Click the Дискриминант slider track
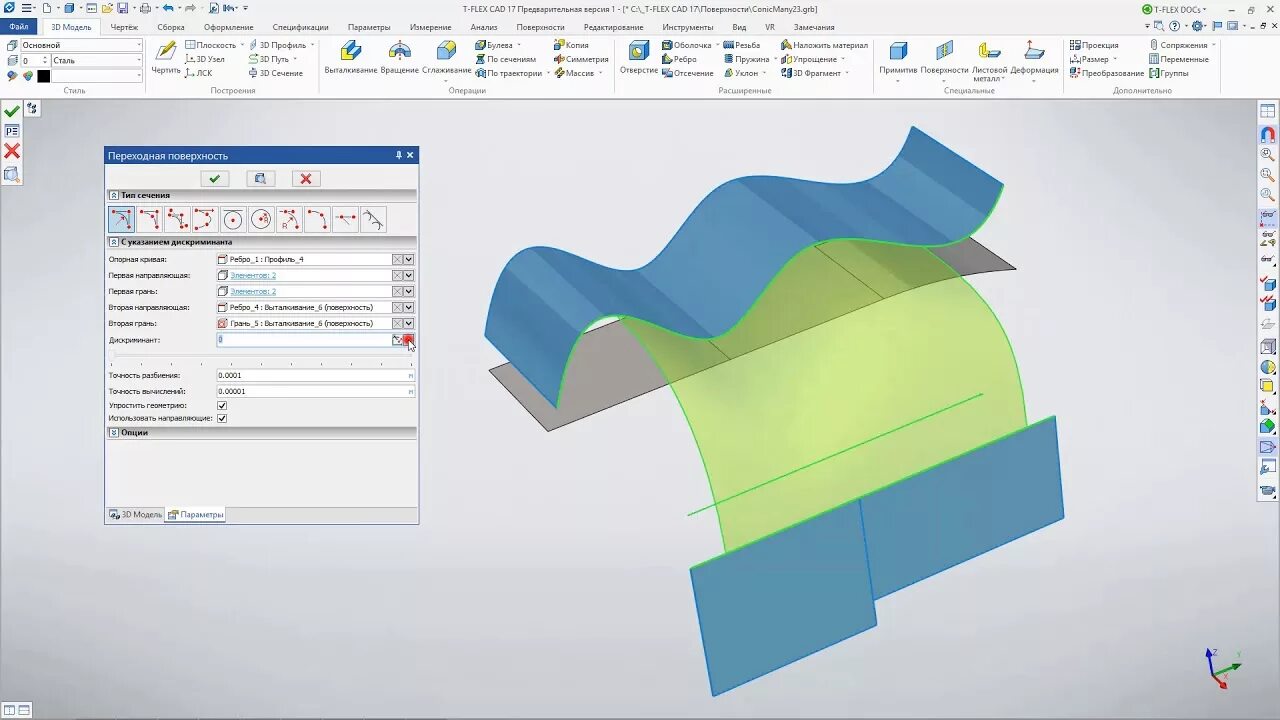Screen dimensions: 1280x720 coord(261,355)
